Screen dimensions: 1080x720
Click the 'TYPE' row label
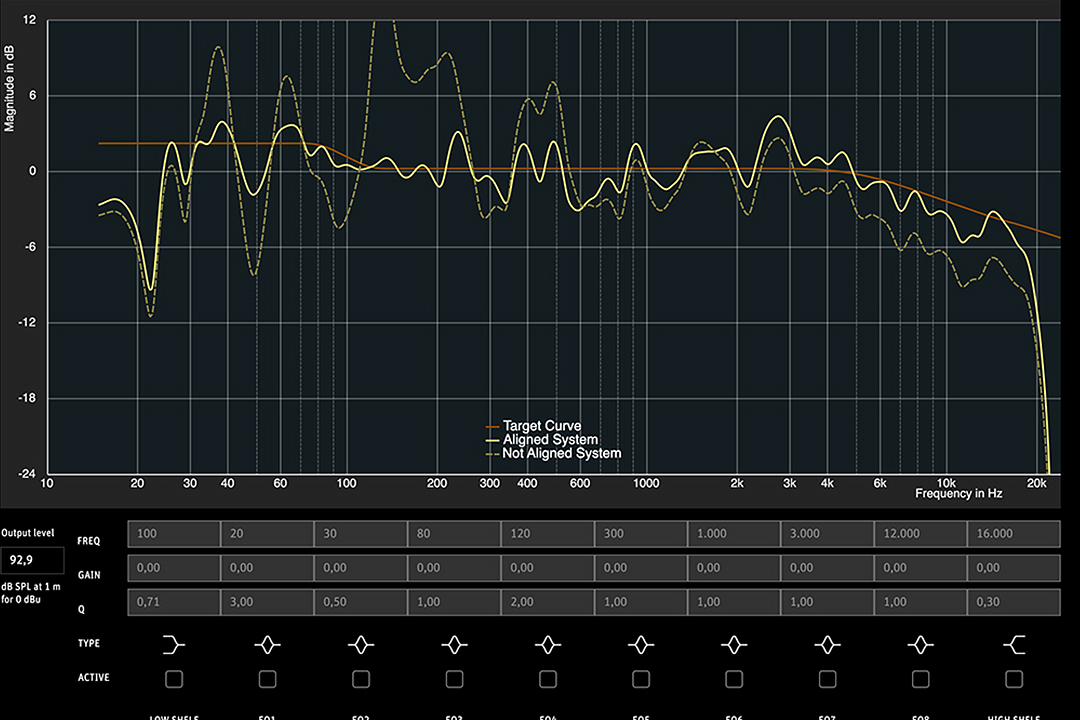89,644
